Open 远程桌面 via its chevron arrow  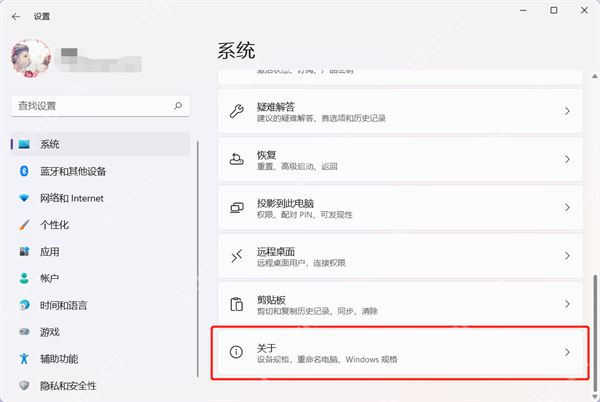567,256
